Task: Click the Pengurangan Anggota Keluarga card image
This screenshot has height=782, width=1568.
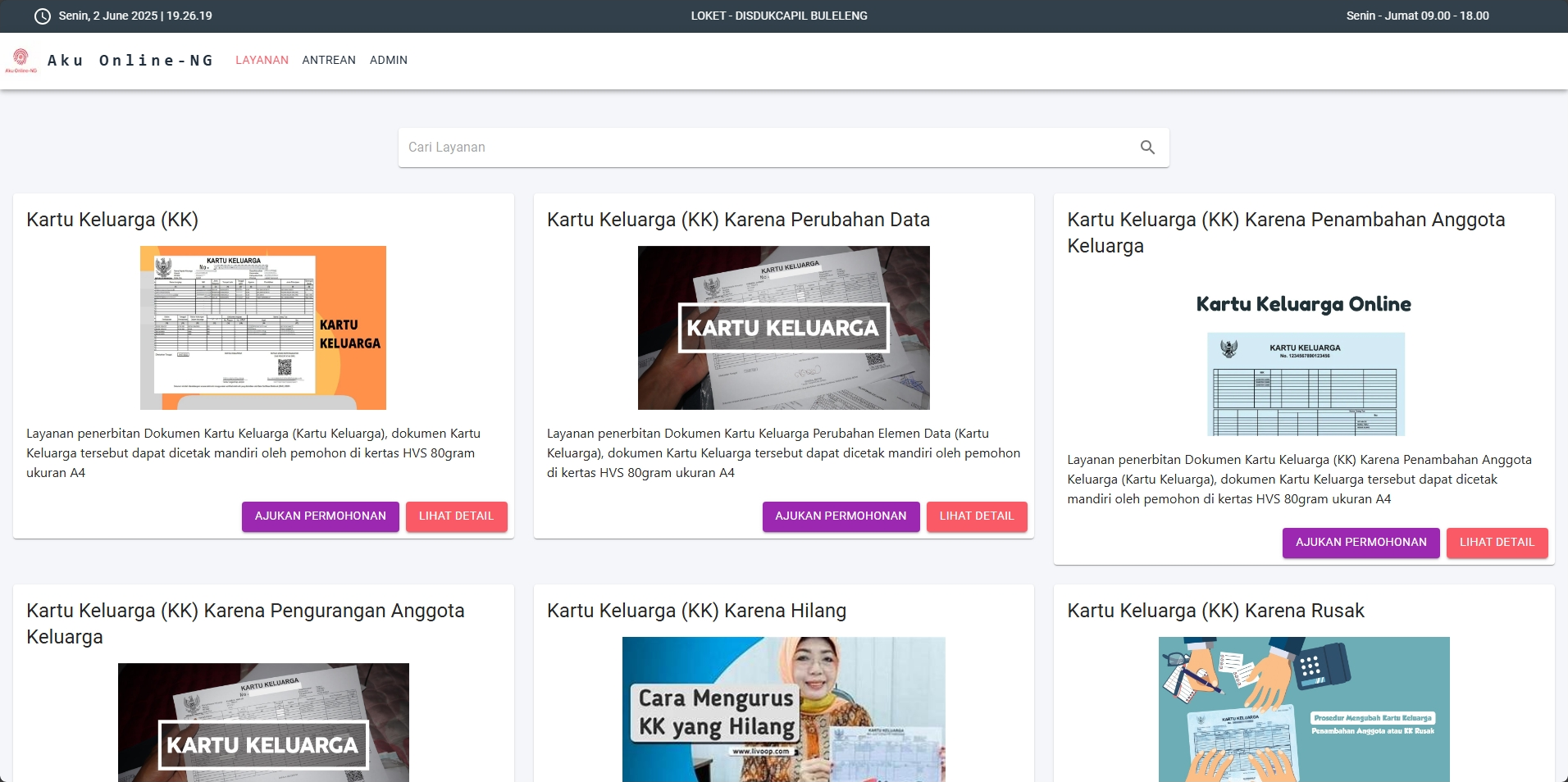Action: pos(263,721)
